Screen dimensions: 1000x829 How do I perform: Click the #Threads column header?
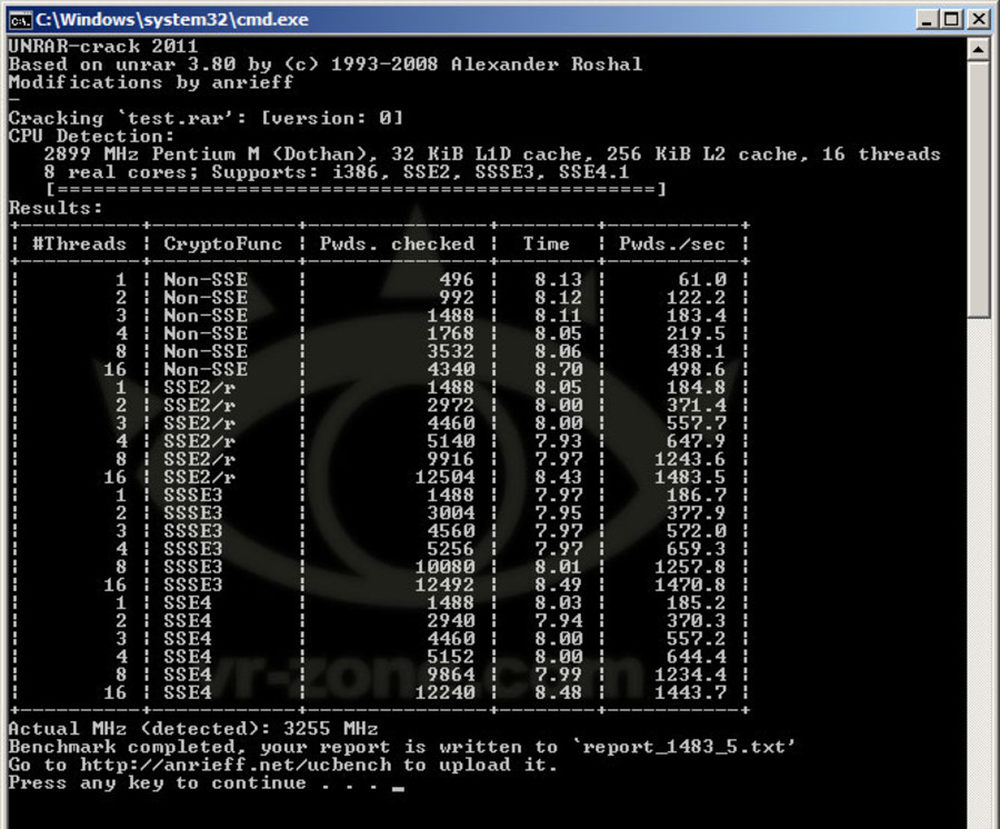coord(80,244)
